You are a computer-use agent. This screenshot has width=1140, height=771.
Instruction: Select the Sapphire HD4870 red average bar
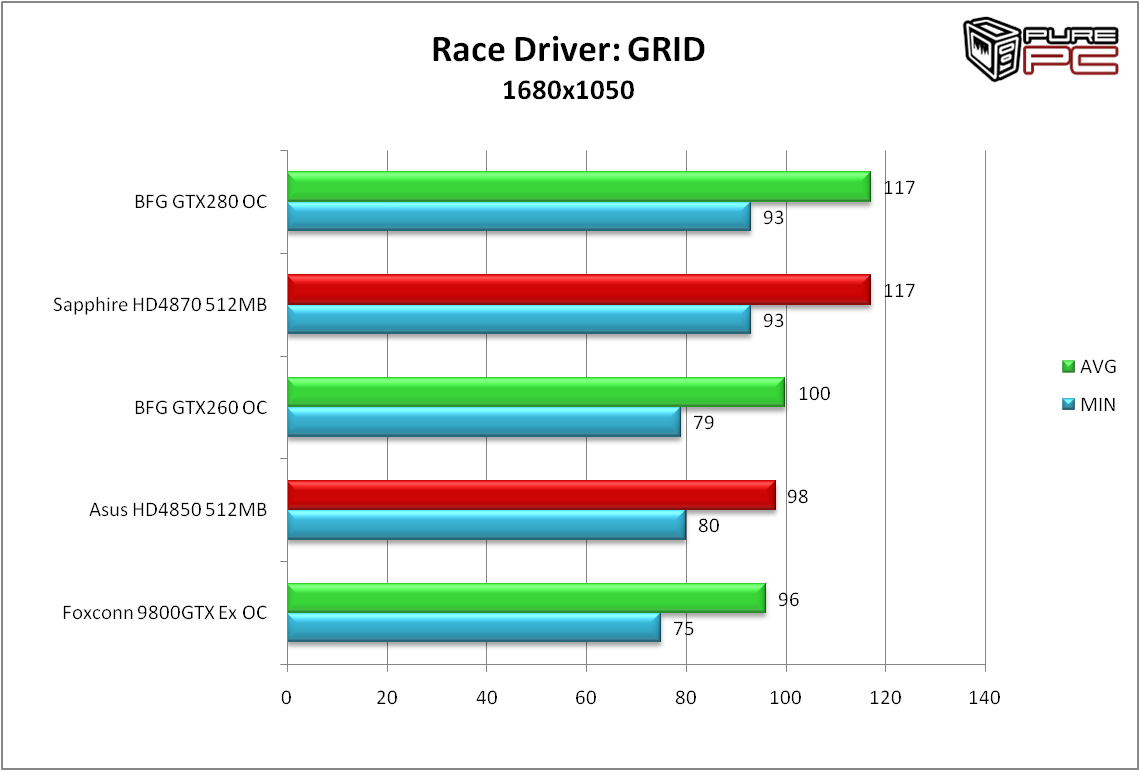pyautogui.click(x=578, y=290)
